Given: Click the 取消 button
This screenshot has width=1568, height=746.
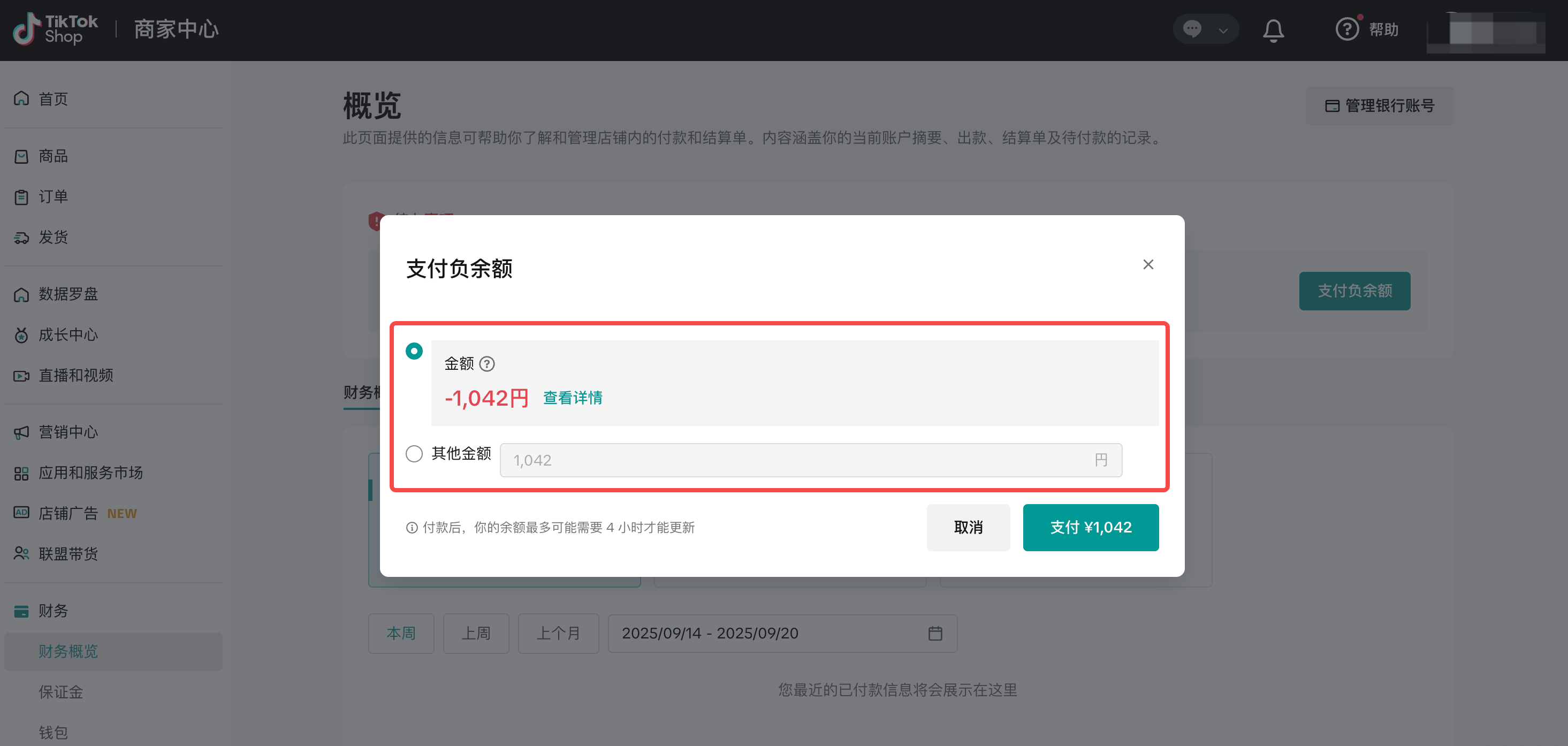Looking at the screenshot, I should click(968, 528).
